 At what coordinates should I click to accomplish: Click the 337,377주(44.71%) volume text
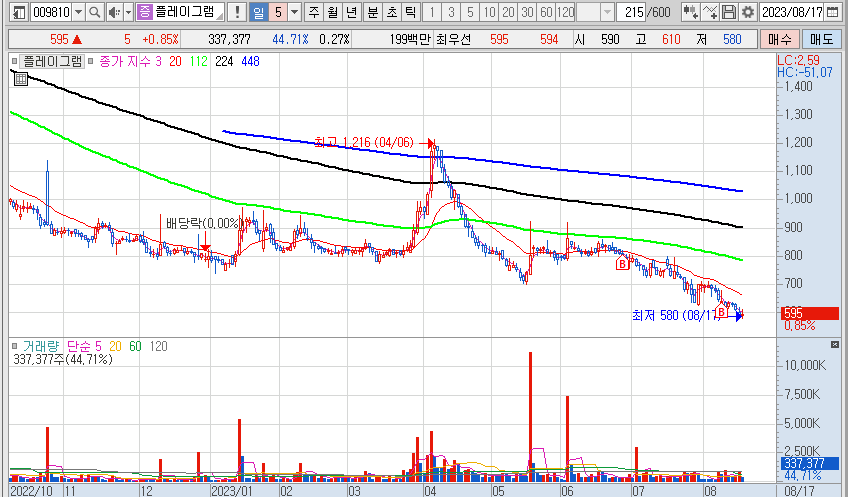(x=63, y=359)
